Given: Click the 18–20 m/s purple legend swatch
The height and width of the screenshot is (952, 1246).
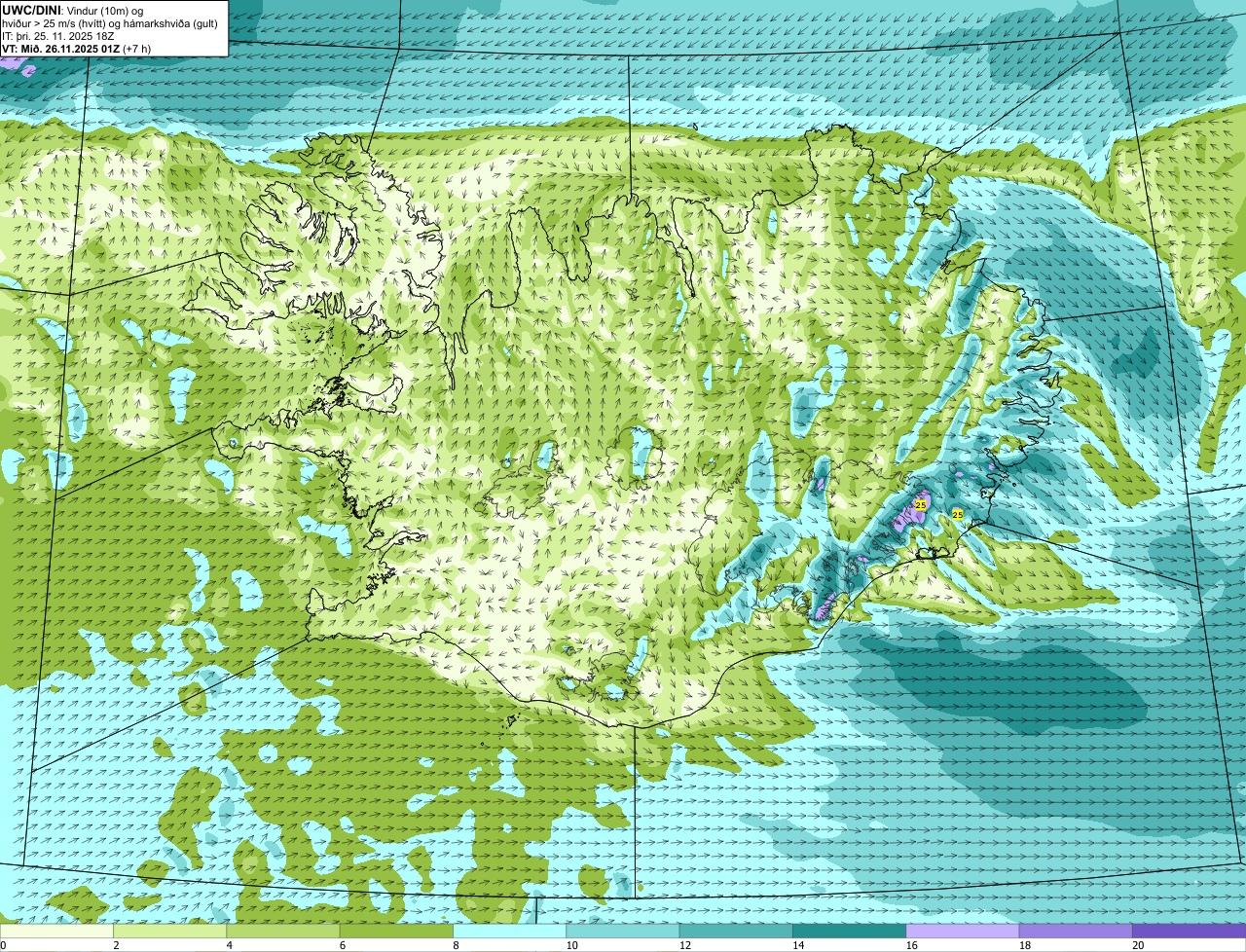Looking at the screenshot, I should pos(1076,931).
